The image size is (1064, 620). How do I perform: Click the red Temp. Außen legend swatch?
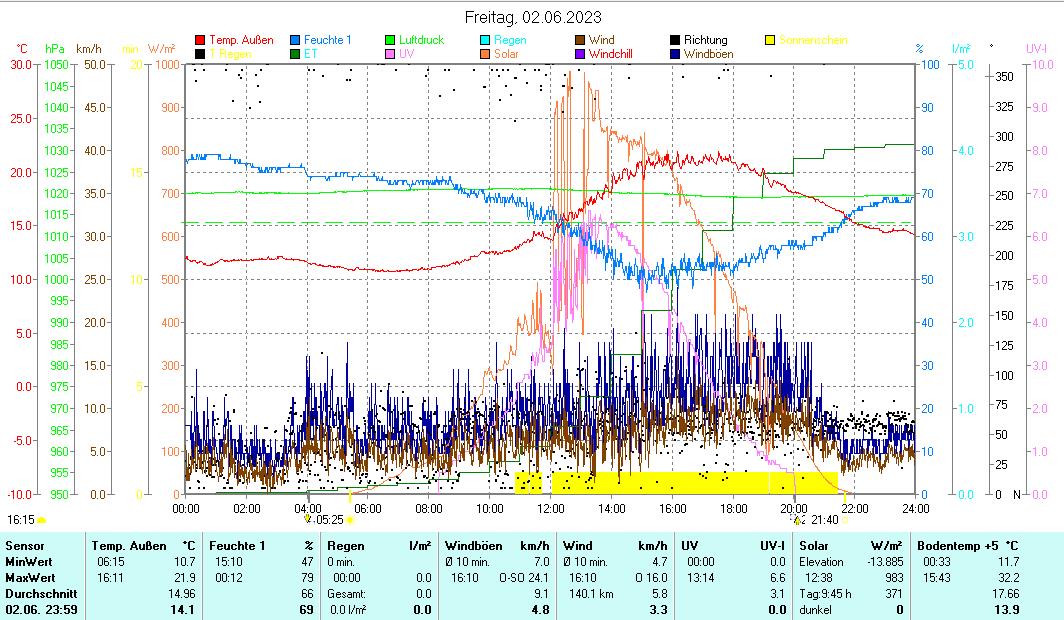pos(200,40)
